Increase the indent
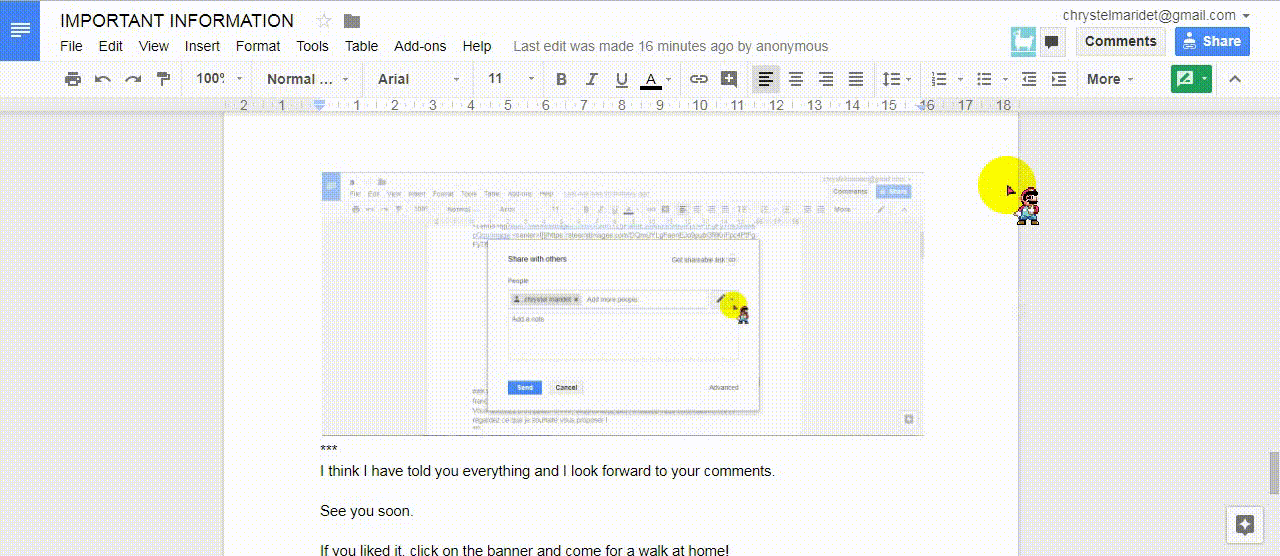Image resolution: width=1280 pixels, height=556 pixels. coord(1059,79)
